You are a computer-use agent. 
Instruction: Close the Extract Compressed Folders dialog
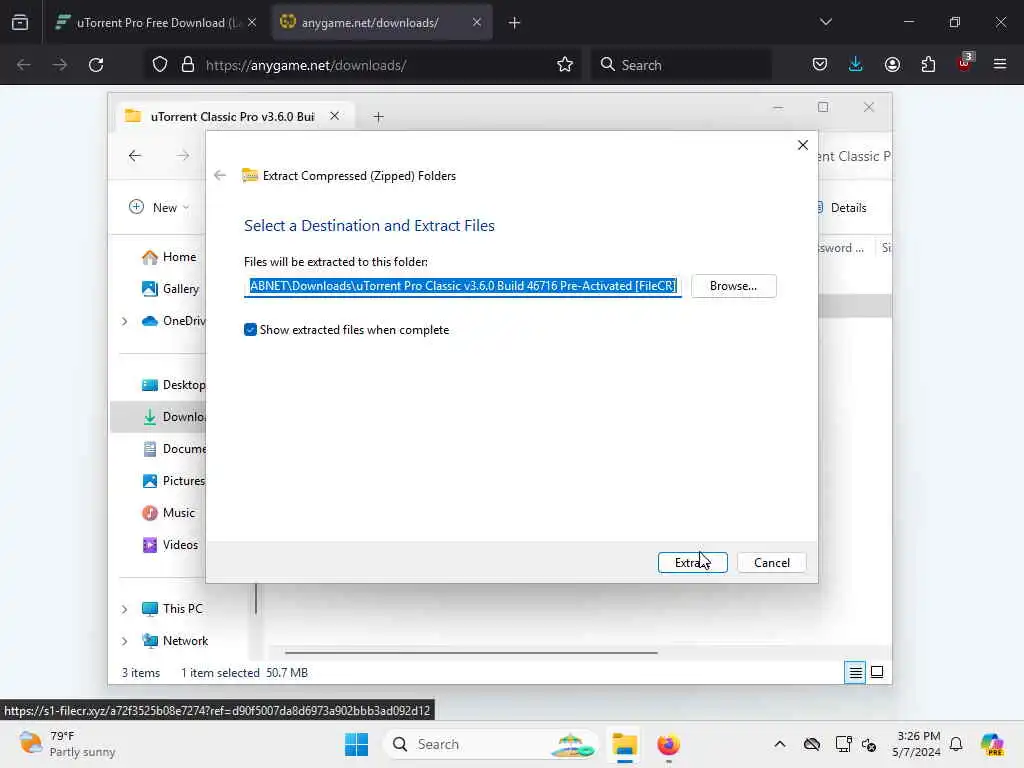(x=803, y=145)
